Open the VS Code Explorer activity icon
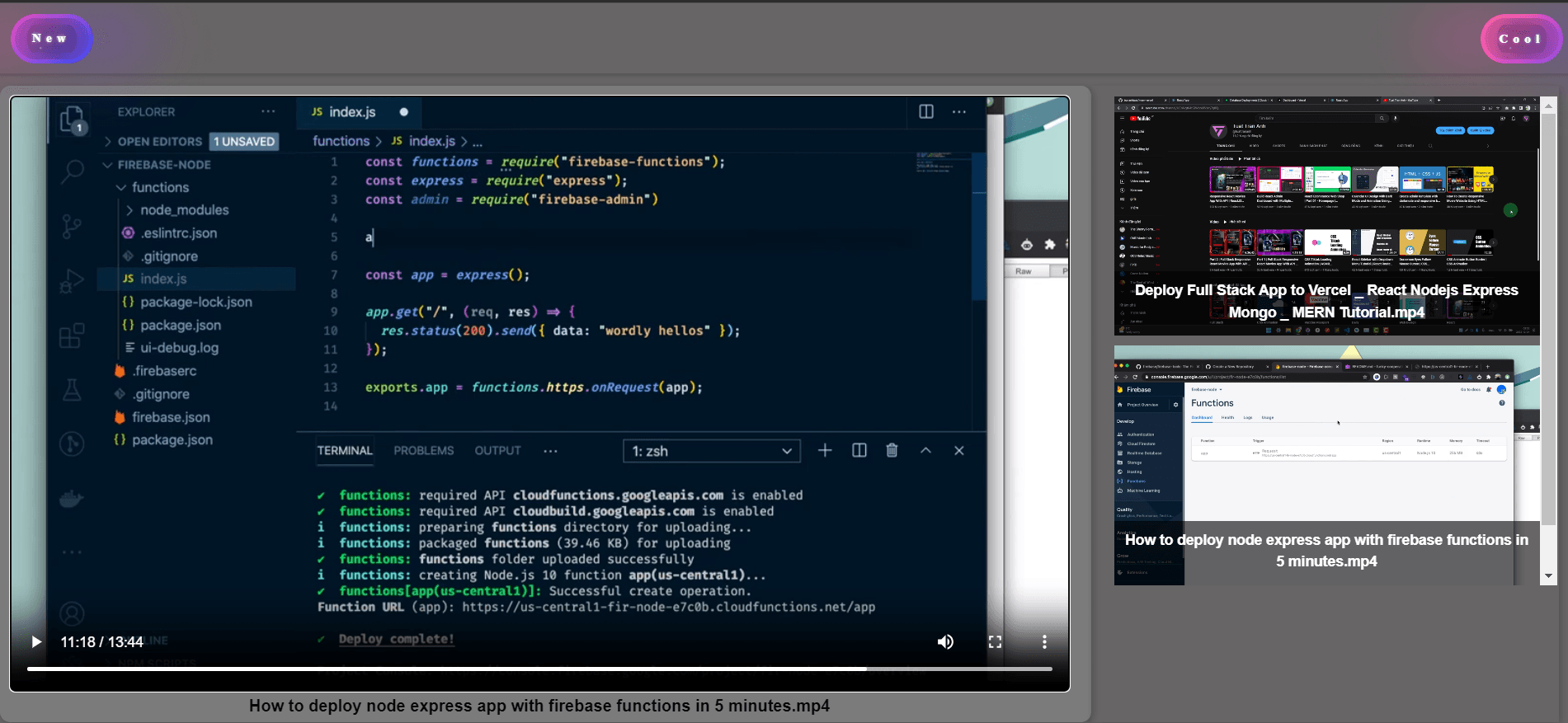The image size is (1568, 723). tap(73, 120)
